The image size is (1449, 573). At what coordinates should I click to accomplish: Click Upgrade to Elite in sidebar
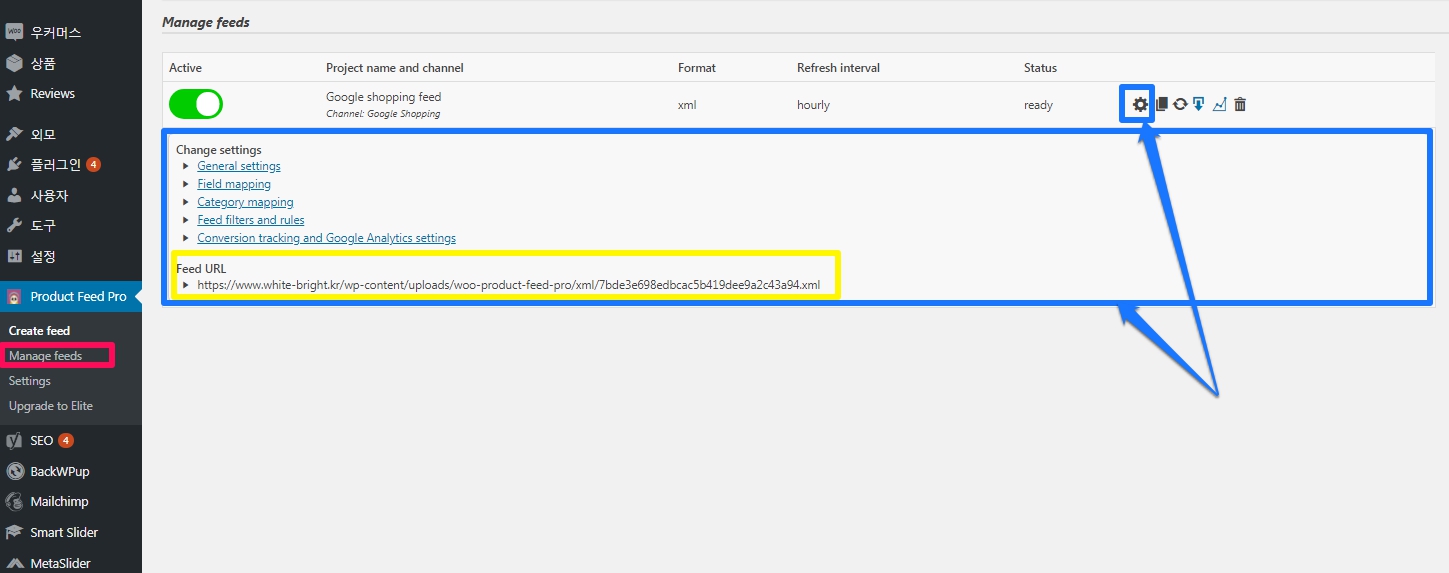click(x=51, y=406)
